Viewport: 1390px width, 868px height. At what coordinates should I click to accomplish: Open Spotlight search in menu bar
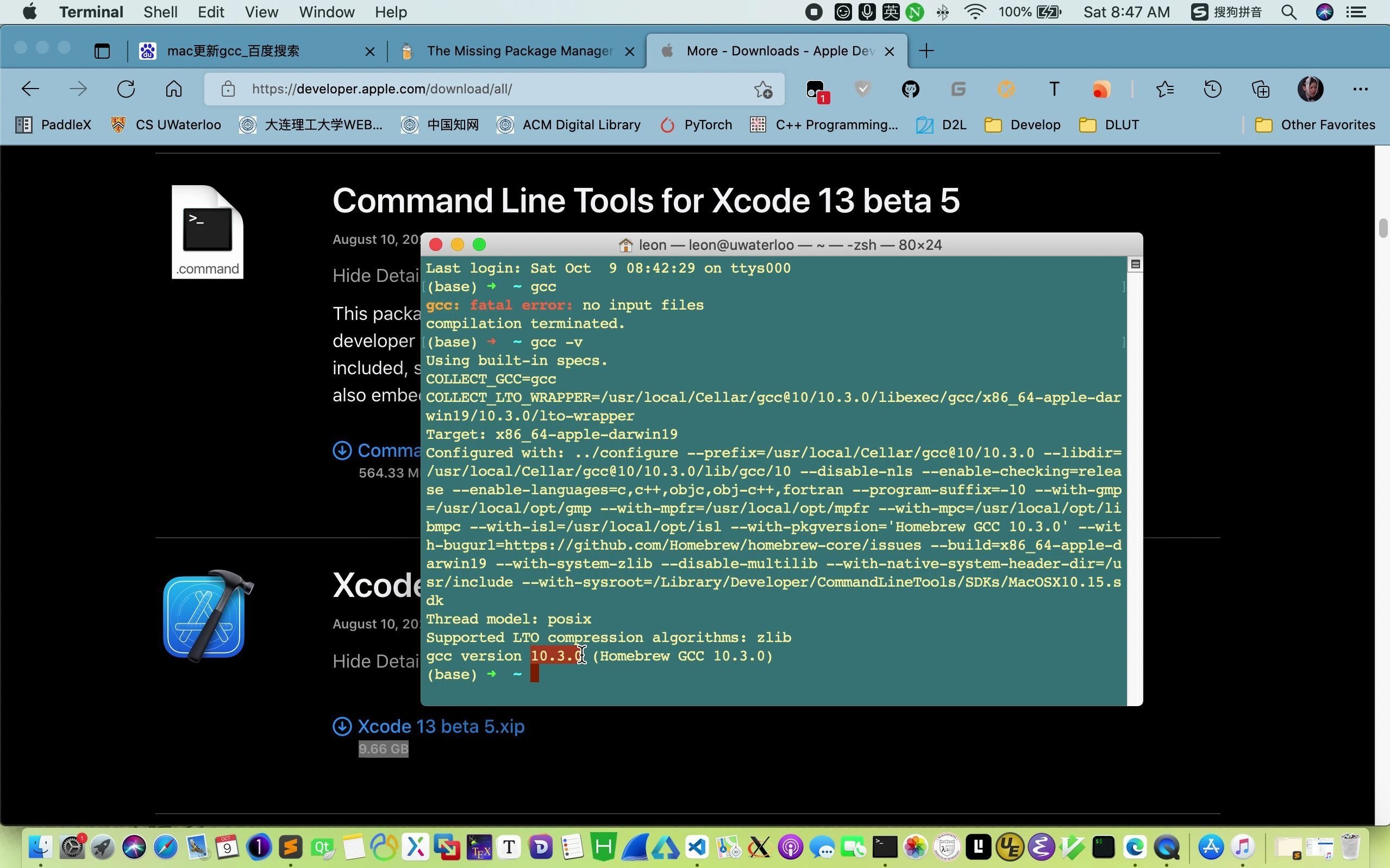(1289, 12)
